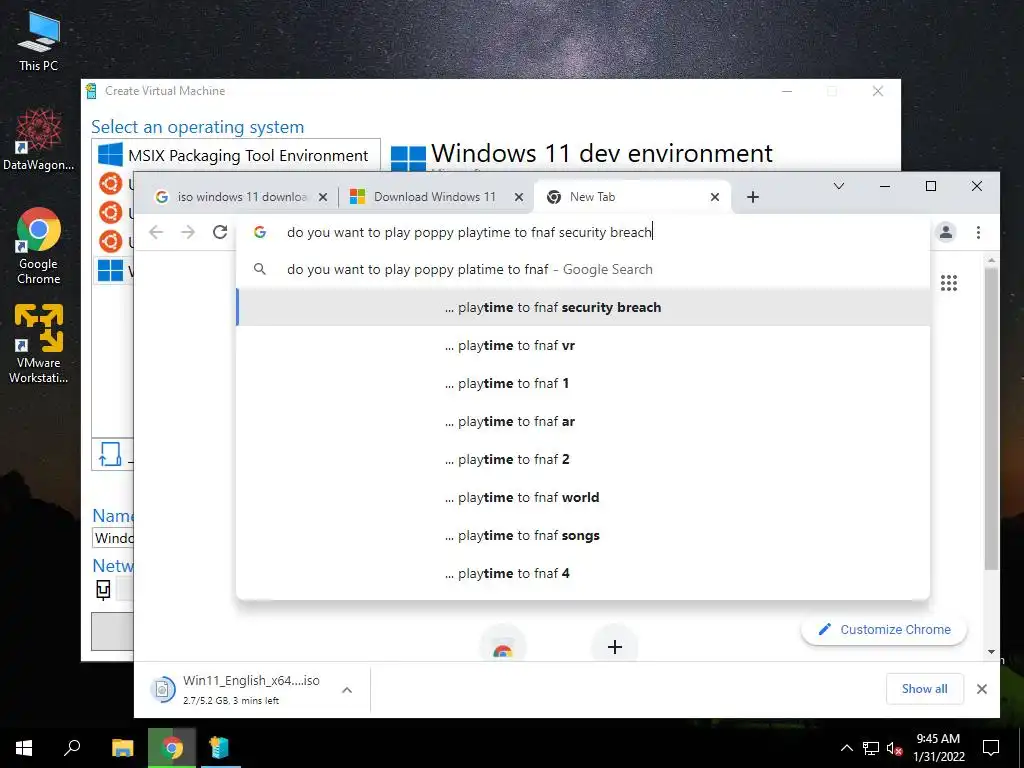Image resolution: width=1024 pixels, height=768 pixels.
Task: Select the New Tab tab
Action: click(632, 197)
